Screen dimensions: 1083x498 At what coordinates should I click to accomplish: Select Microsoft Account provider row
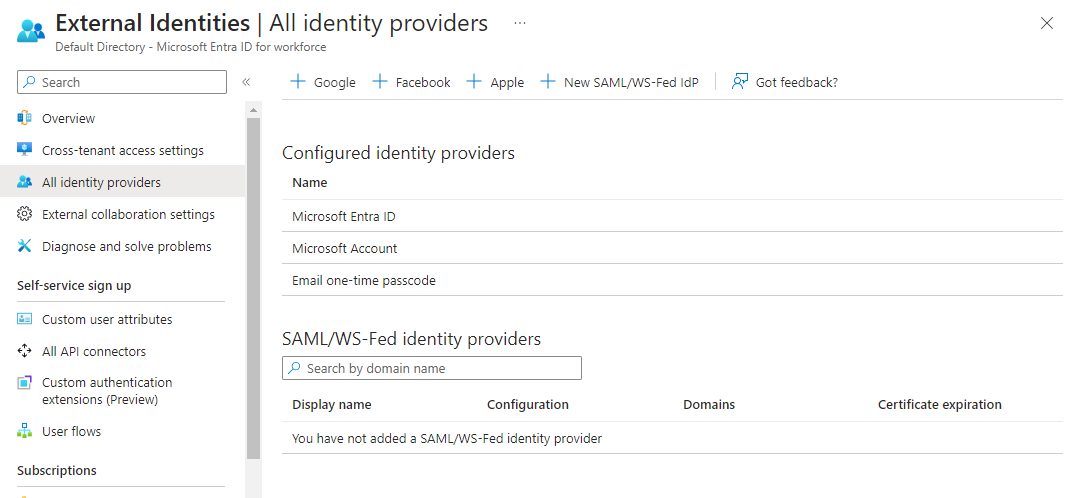click(672, 248)
